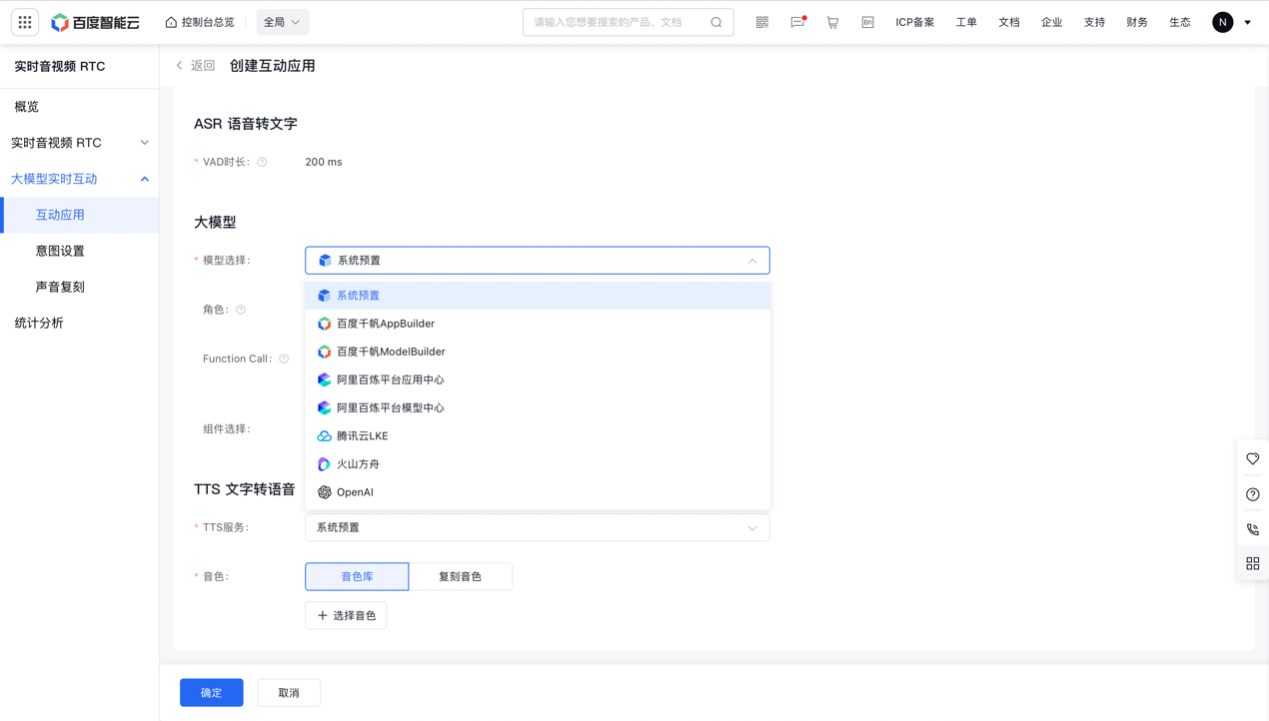Collapse the 模型选择 dropdown arrow
The width and height of the screenshot is (1269, 721).
752,261
